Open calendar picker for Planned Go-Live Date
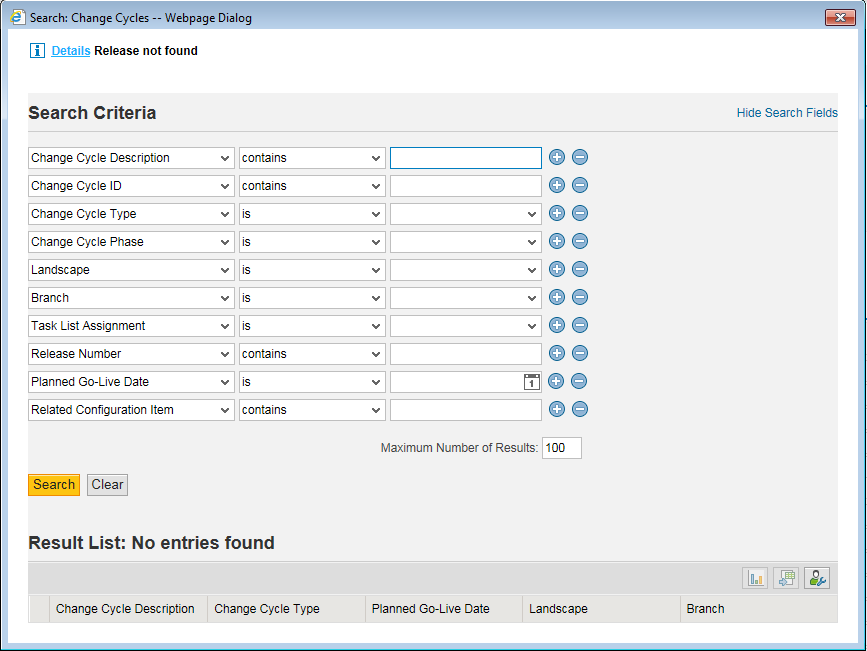This screenshot has width=867, height=651. click(x=532, y=382)
